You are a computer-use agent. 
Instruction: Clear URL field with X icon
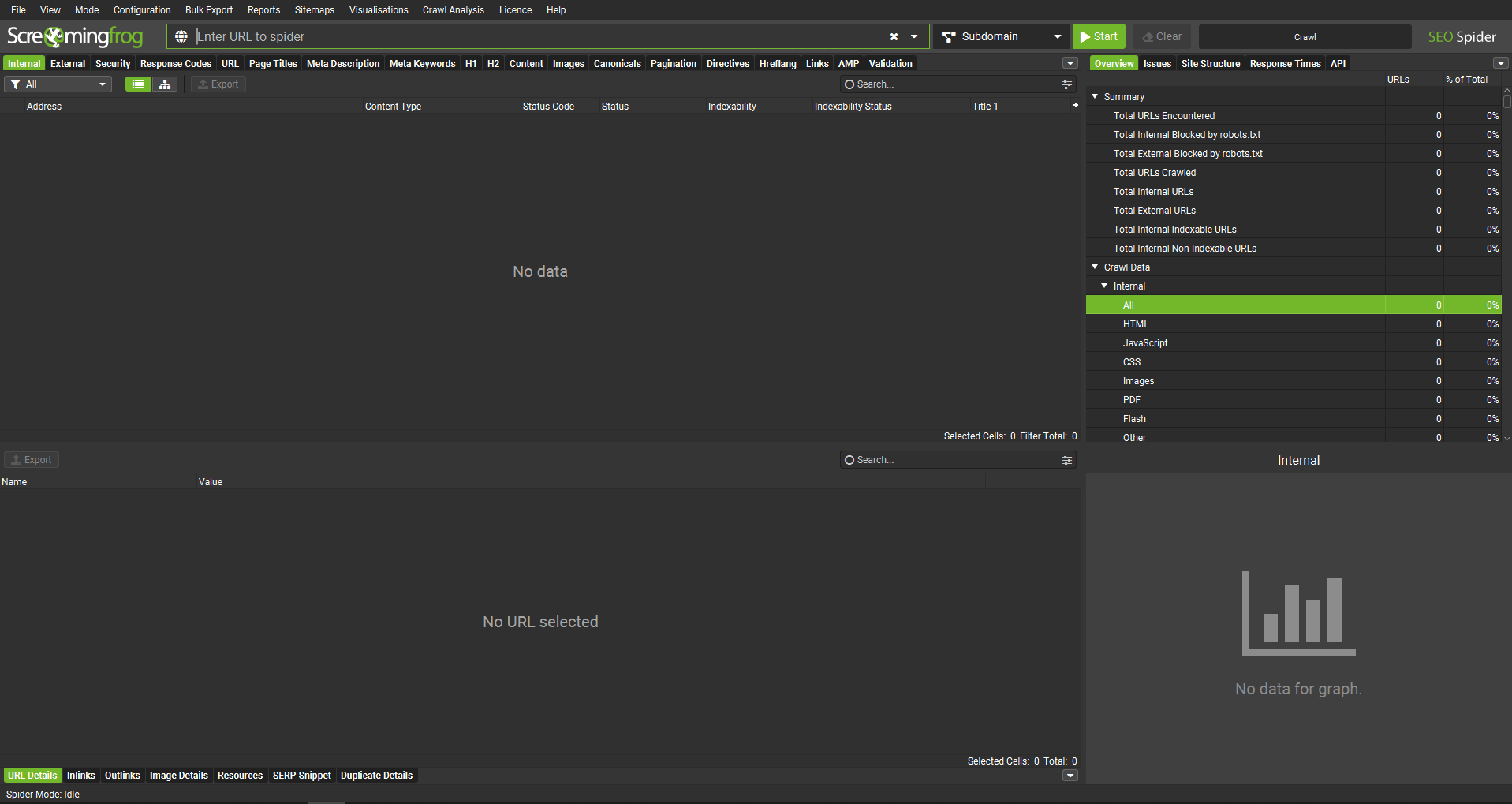tap(894, 36)
